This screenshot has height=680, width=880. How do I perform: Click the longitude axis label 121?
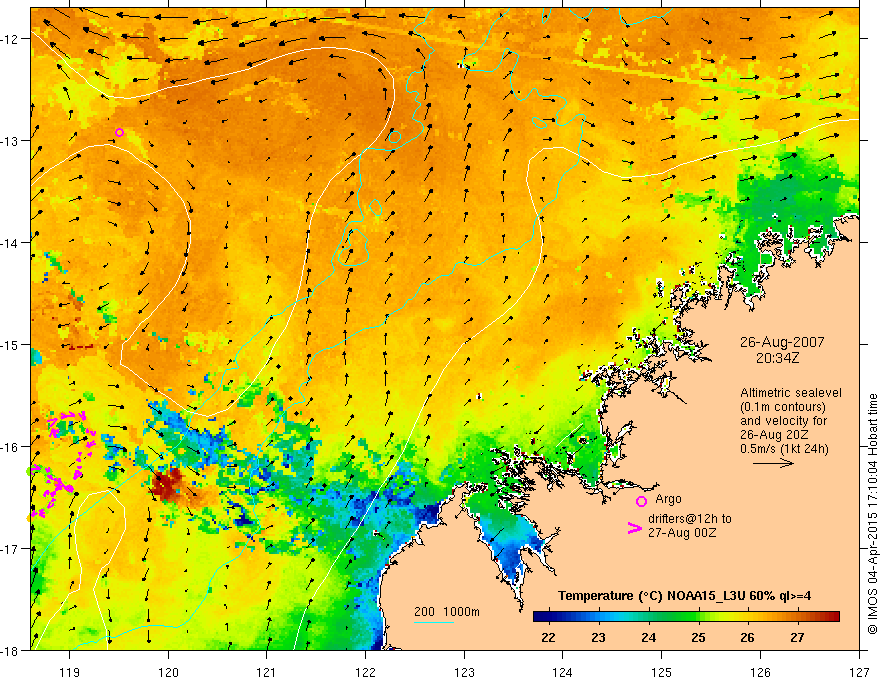pyautogui.click(x=267, y=672)
